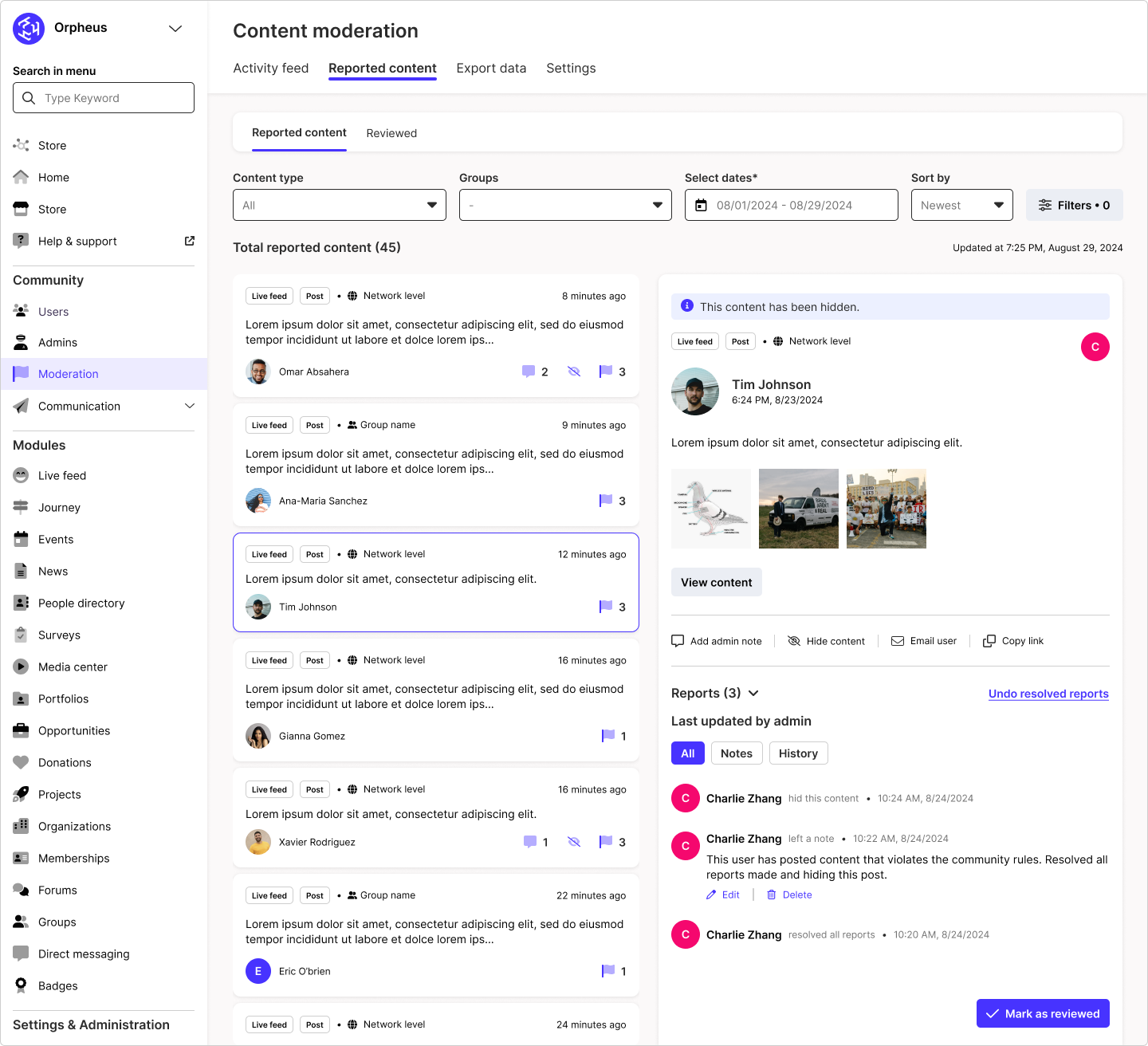Click comment icon on Omar Absahera's post

529,372
